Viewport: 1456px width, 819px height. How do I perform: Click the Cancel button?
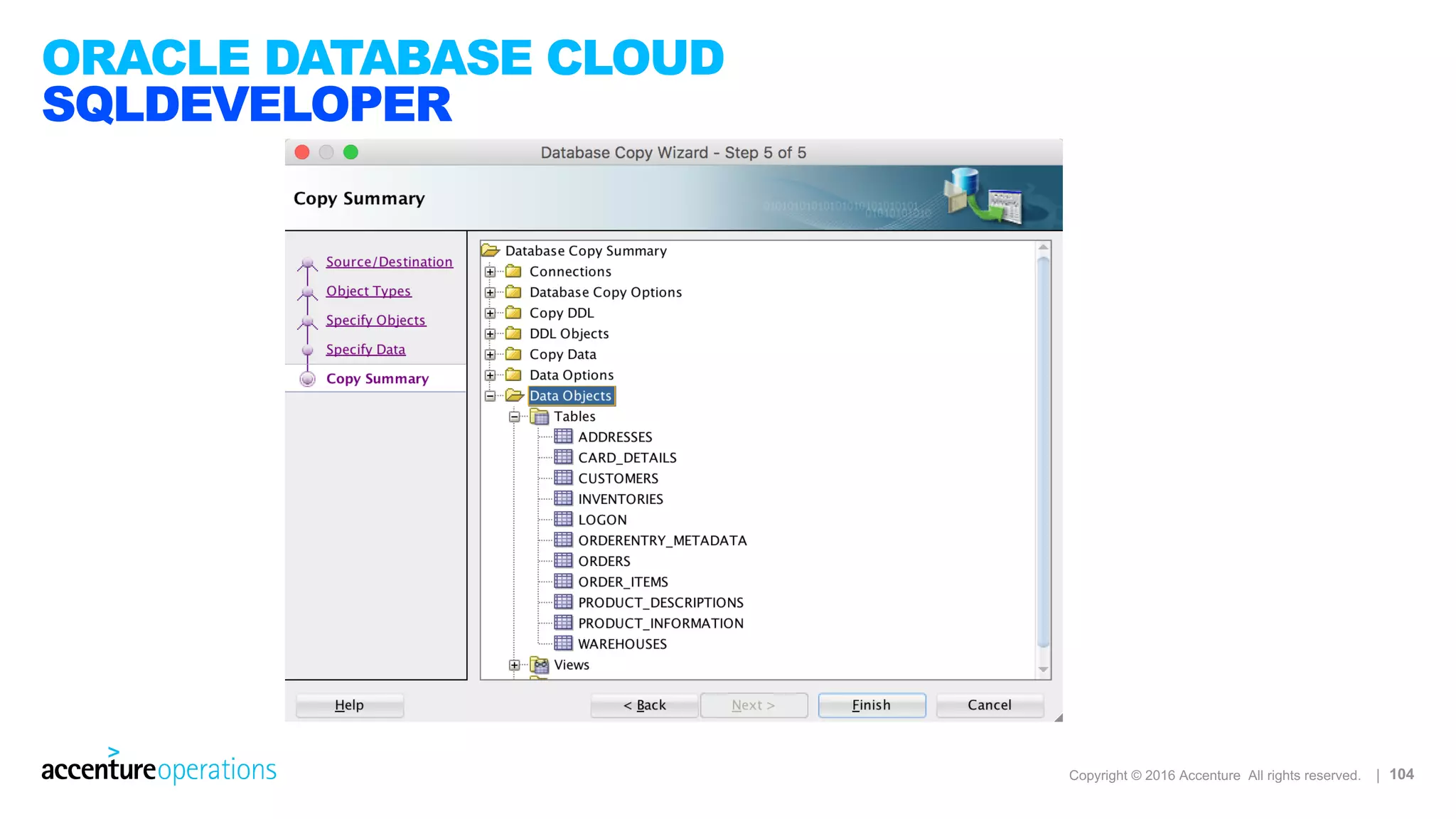pos(990,705)
